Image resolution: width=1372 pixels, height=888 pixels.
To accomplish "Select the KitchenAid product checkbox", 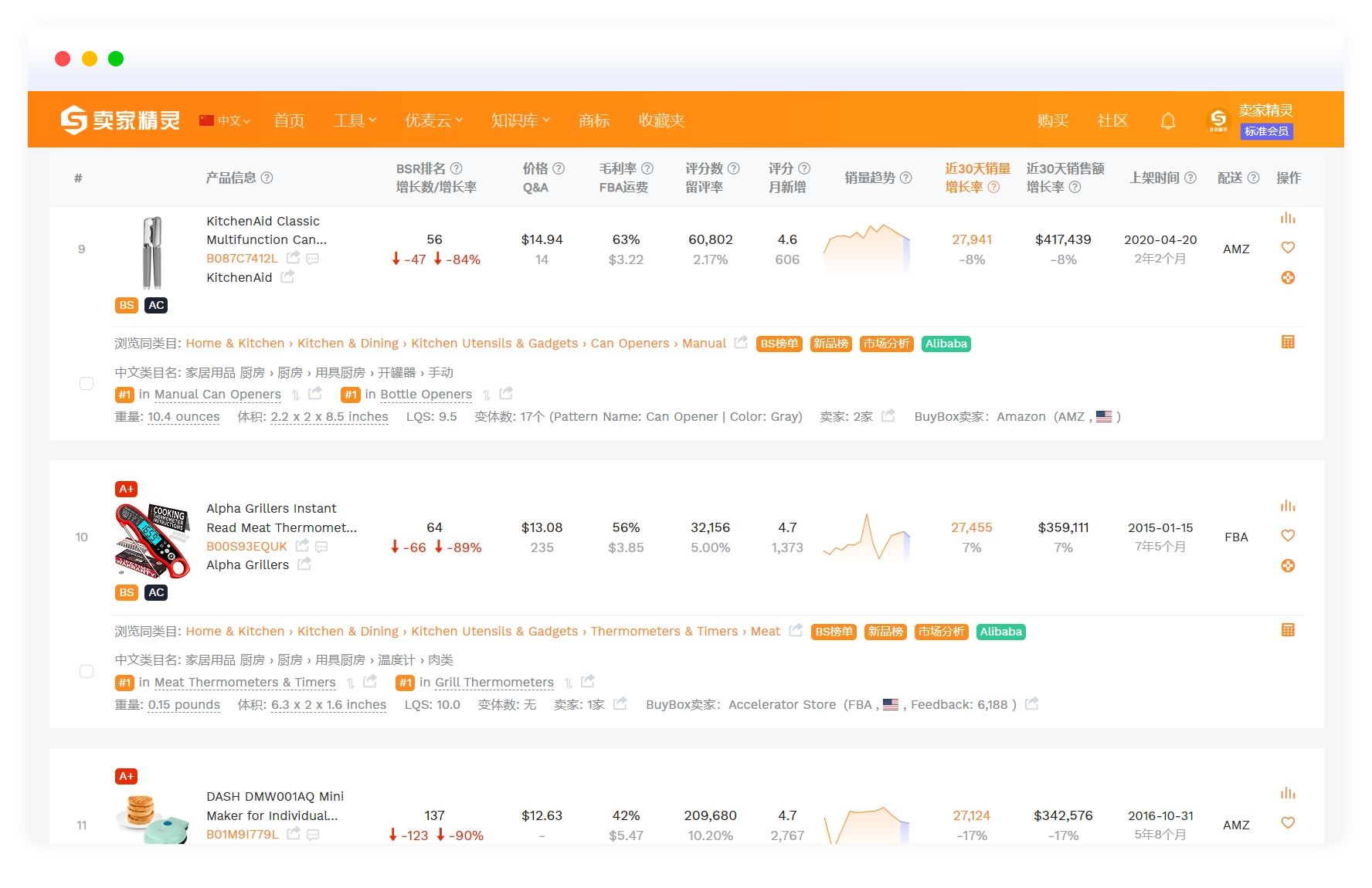I will tap(87, 384).
